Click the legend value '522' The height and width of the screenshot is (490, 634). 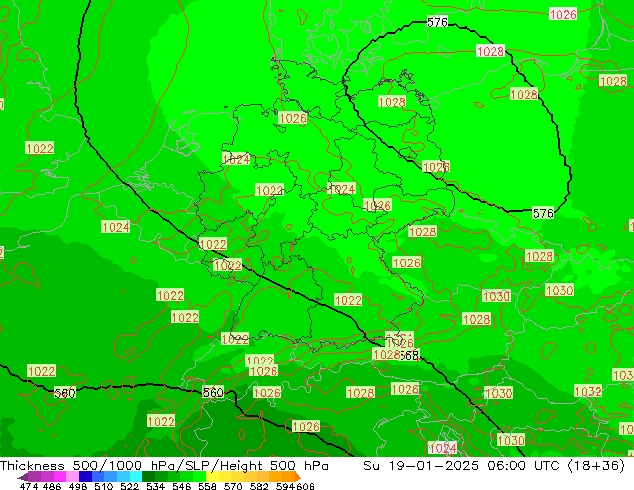pos(129,486)
